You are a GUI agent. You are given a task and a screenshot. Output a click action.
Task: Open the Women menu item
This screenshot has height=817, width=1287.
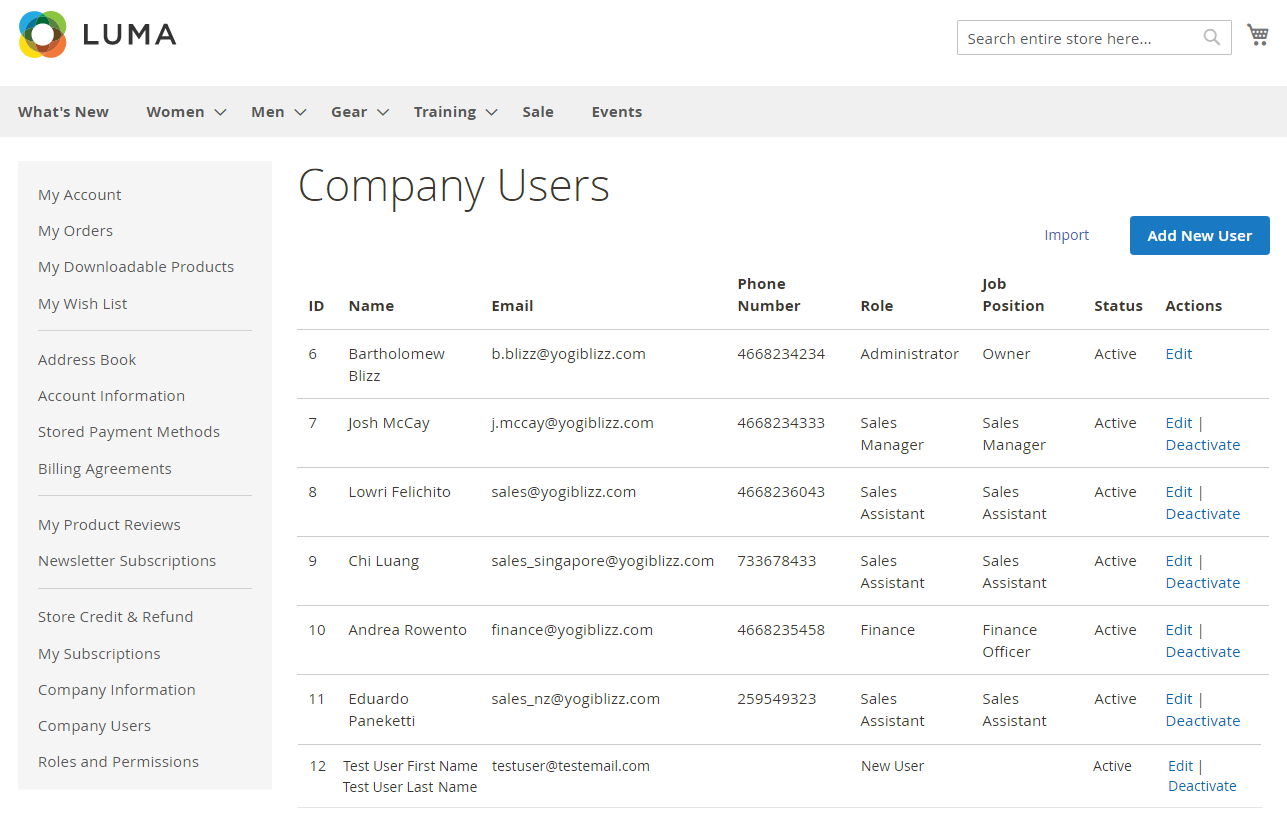(175, 112)
